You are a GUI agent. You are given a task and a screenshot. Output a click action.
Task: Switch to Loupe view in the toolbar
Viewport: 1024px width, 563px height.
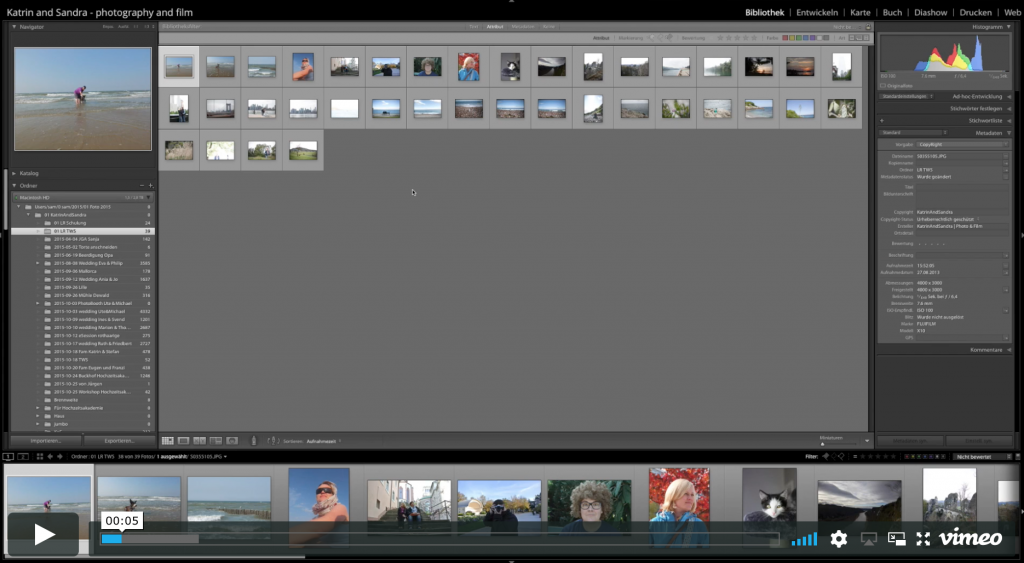pyautogui.click(x=184, y=442)
